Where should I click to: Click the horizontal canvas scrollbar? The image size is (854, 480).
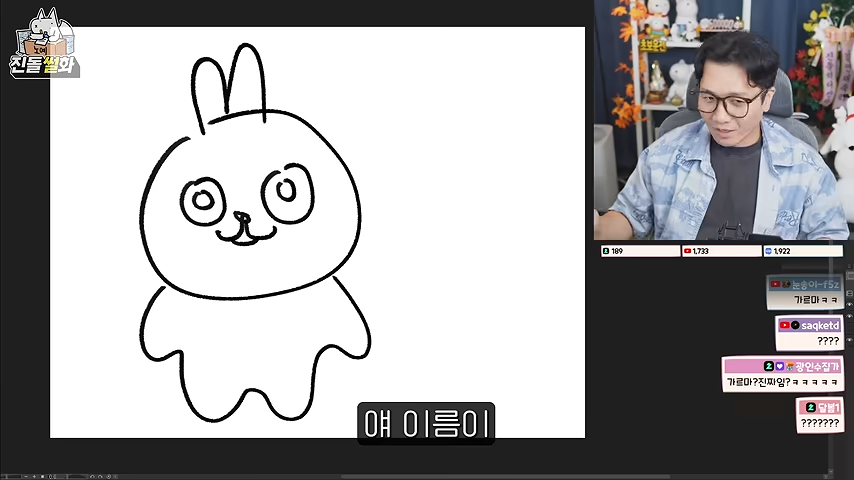pos(505,477)
